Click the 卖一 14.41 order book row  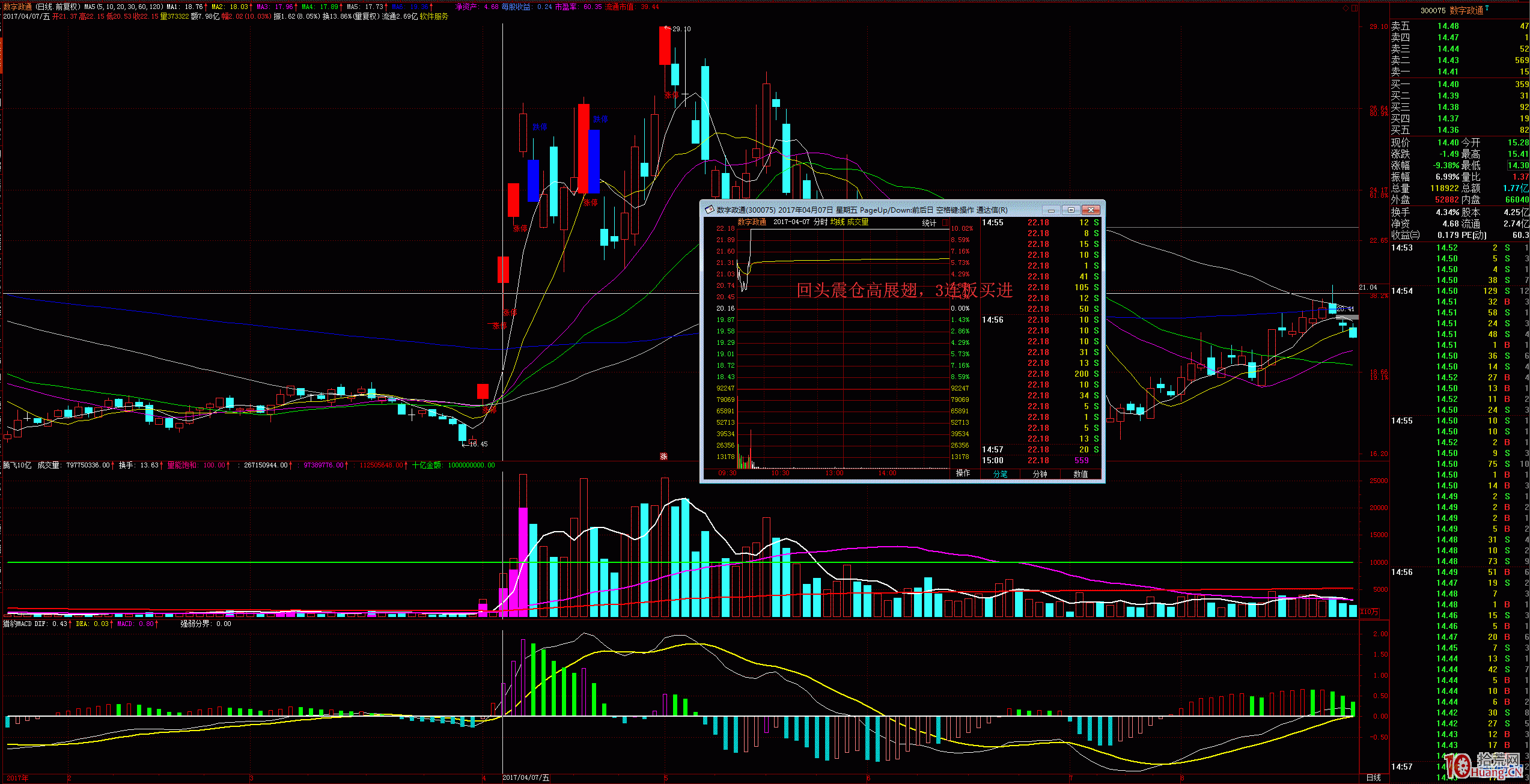[x=1460, y=71]
